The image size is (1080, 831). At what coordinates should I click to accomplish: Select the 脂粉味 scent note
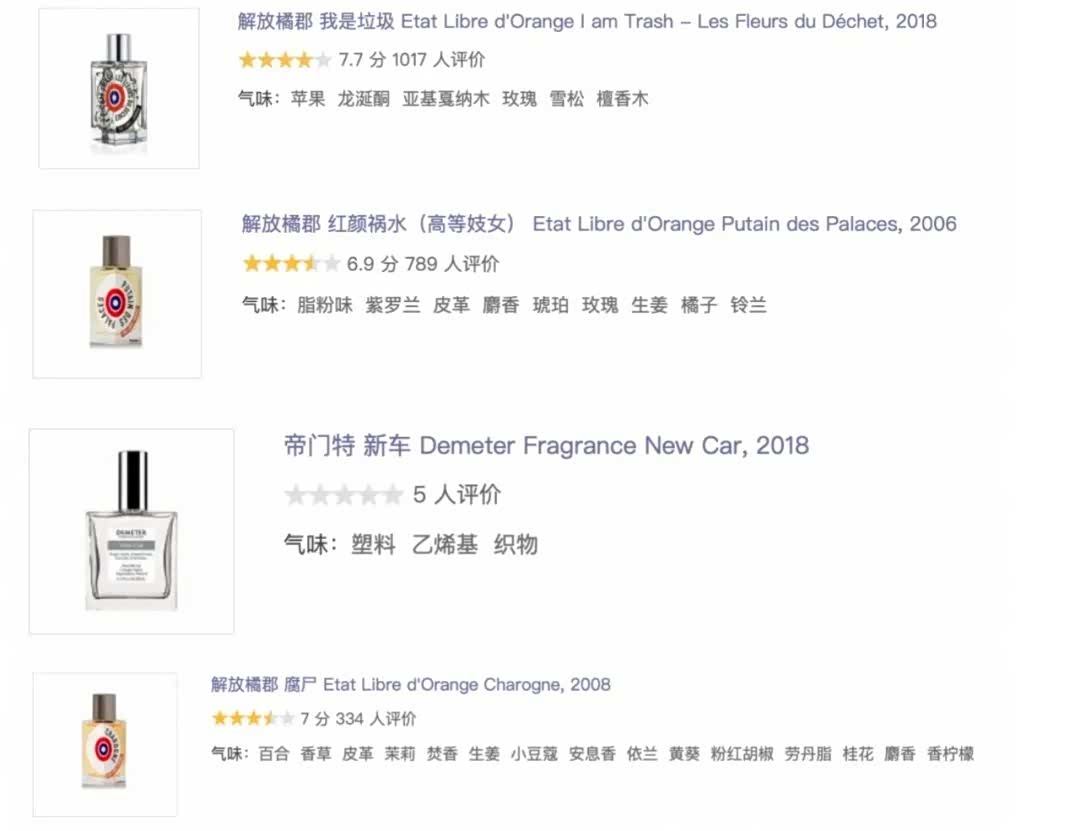pos(325,305)
